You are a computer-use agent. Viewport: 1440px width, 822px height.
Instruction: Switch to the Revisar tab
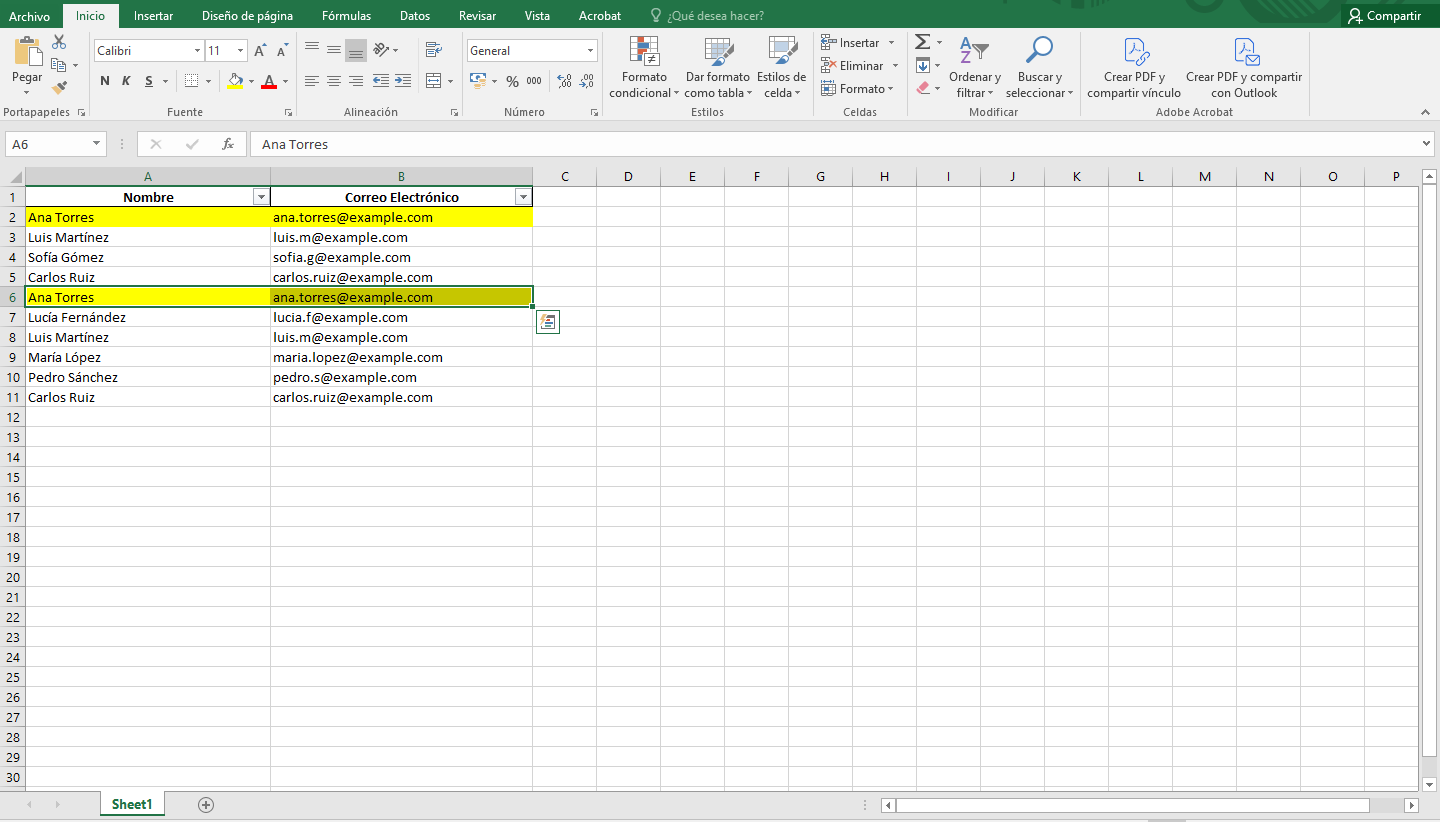pos(477,16)
